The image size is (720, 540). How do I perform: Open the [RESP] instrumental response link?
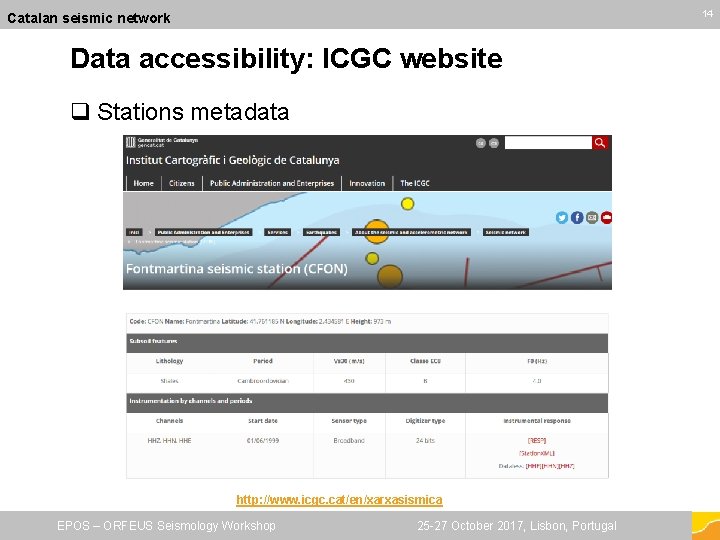(537, 440)
